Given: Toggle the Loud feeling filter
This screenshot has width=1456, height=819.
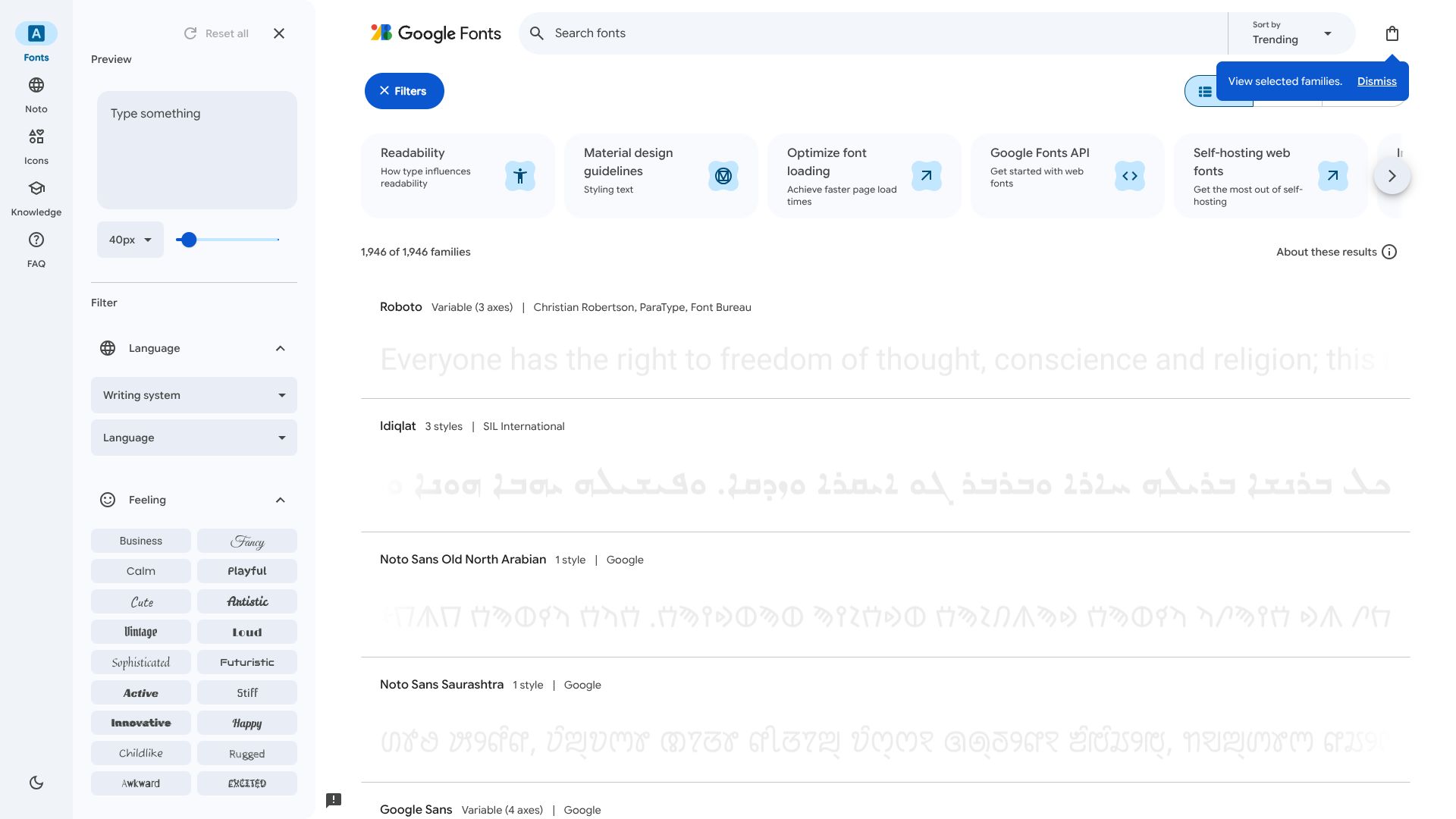Looking at the screenshot, I should point(247,632).
